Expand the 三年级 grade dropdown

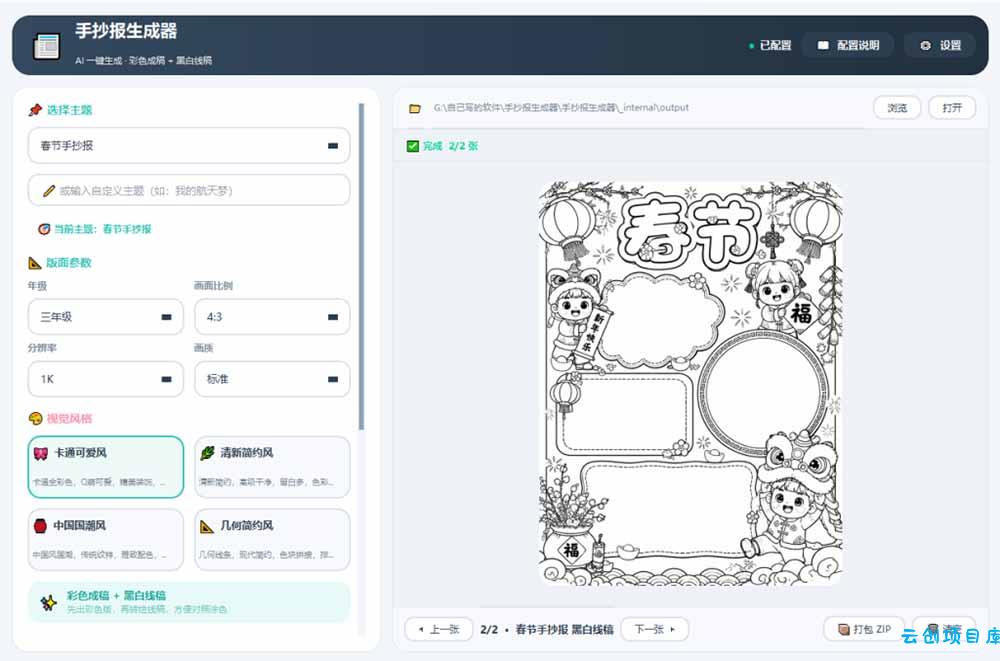[x=106, y=316]
